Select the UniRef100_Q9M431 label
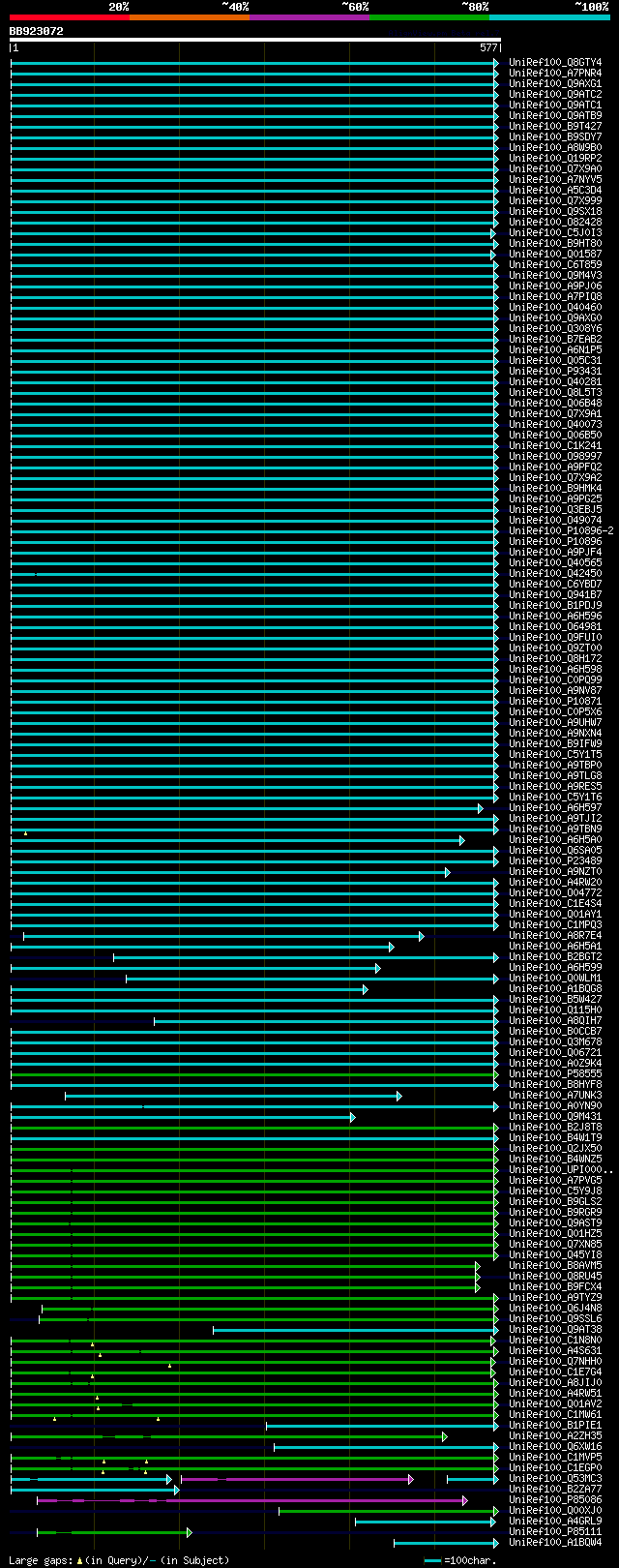The height and width of the screenshot is (1568, 619). 555,1117
